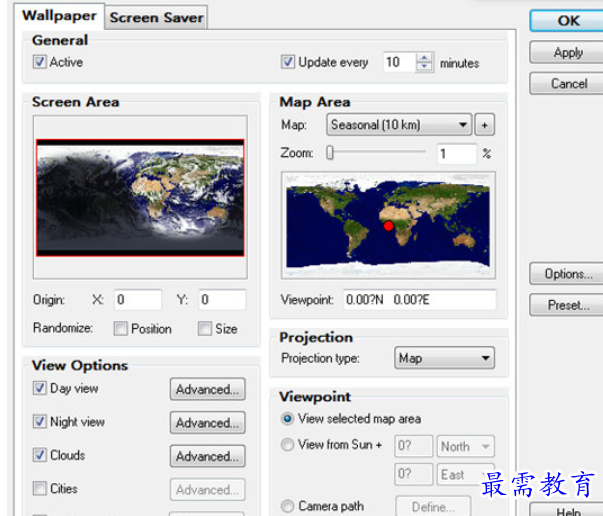Click the red viewpoint marker on map
This screenshot has width=603, height=516.
click(389, 227)
